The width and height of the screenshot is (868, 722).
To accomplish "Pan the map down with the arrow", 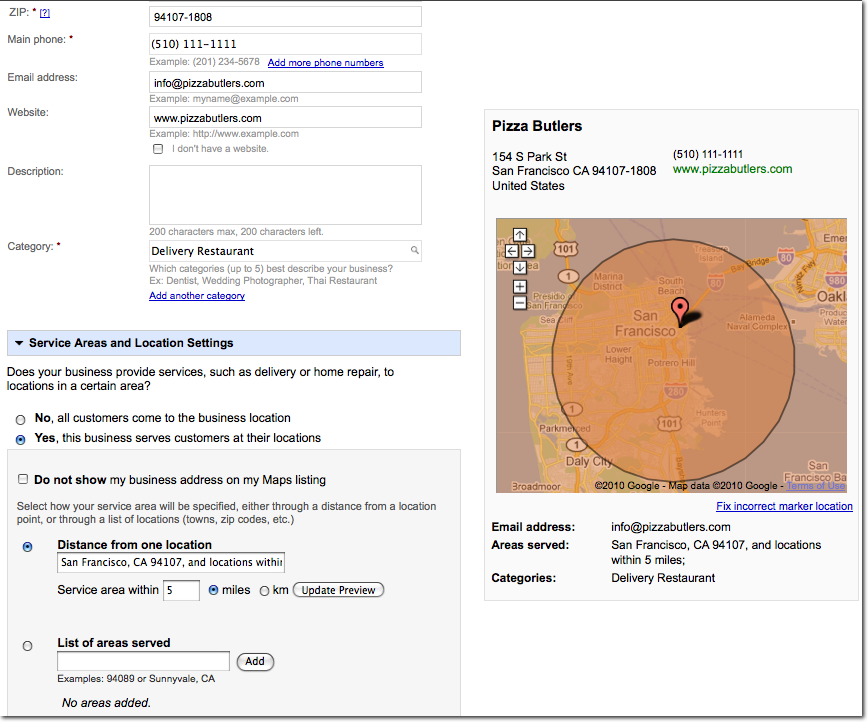I will (x=519, y=268).
